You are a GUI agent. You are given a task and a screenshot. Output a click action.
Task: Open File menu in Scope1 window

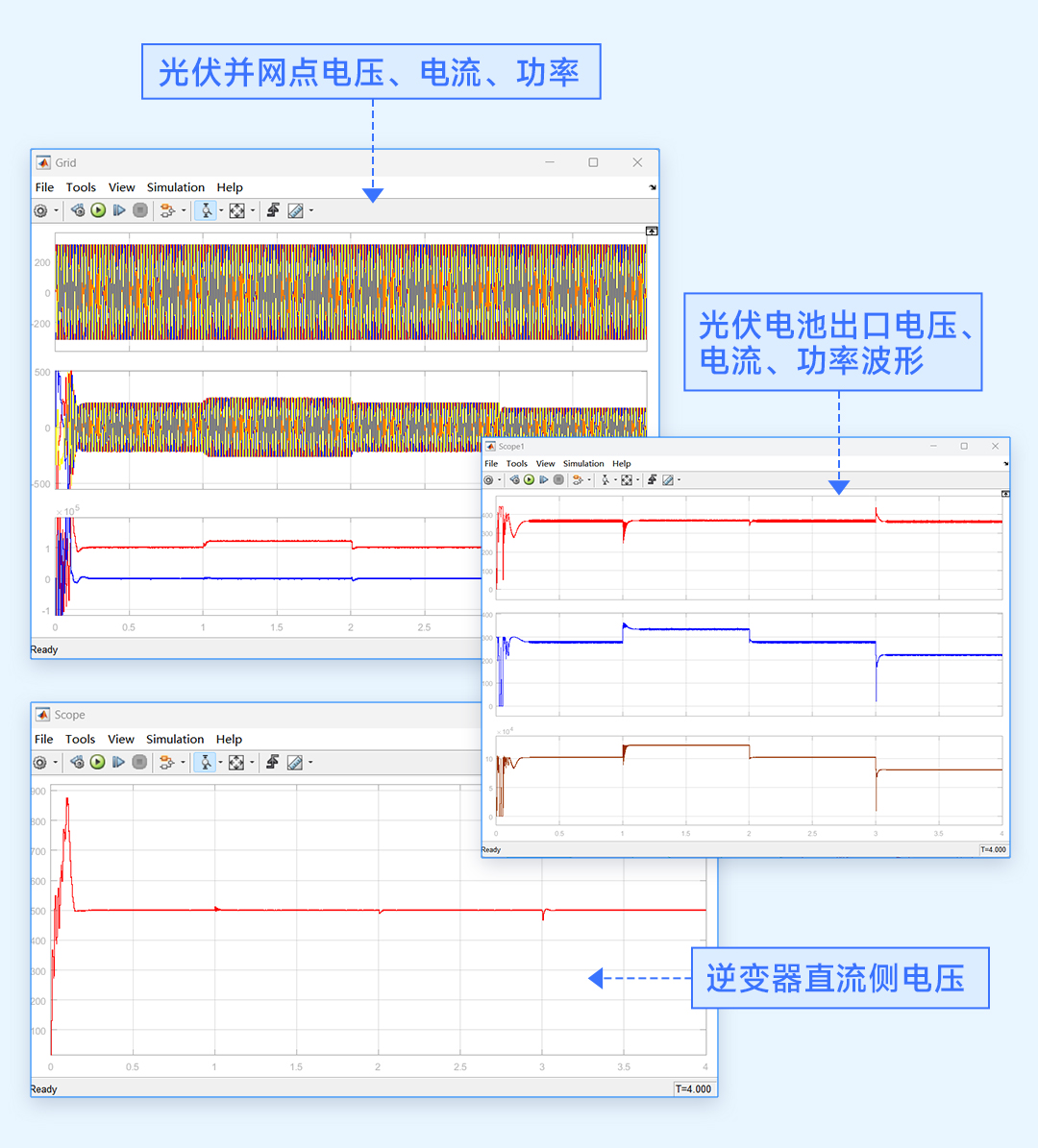(x=491, y=463)
